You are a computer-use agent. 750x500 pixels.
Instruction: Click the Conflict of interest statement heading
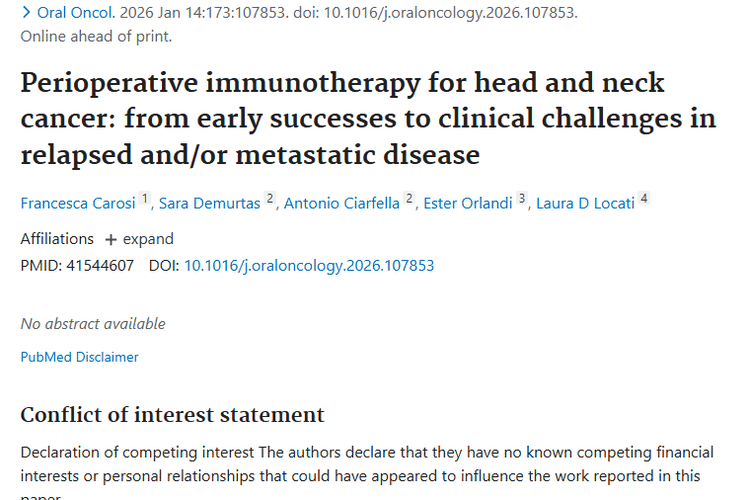(172, 415)
